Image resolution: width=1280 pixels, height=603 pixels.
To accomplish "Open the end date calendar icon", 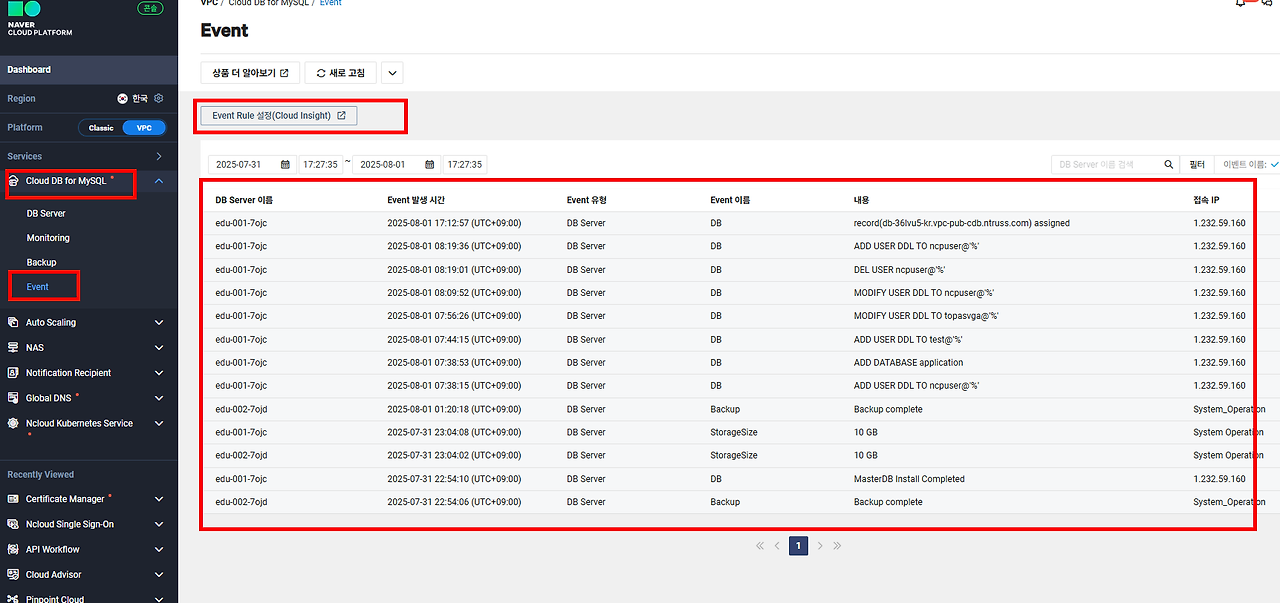I will [x=430, y=165].
